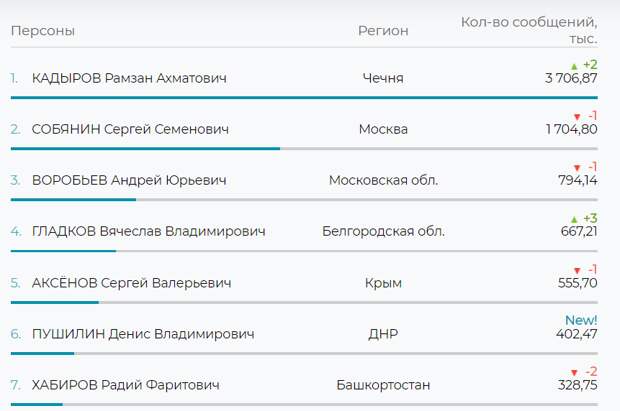Viewport: 620px width, 411px height.
Task: Click green up arrow next to +3
Action: point(574,219)
